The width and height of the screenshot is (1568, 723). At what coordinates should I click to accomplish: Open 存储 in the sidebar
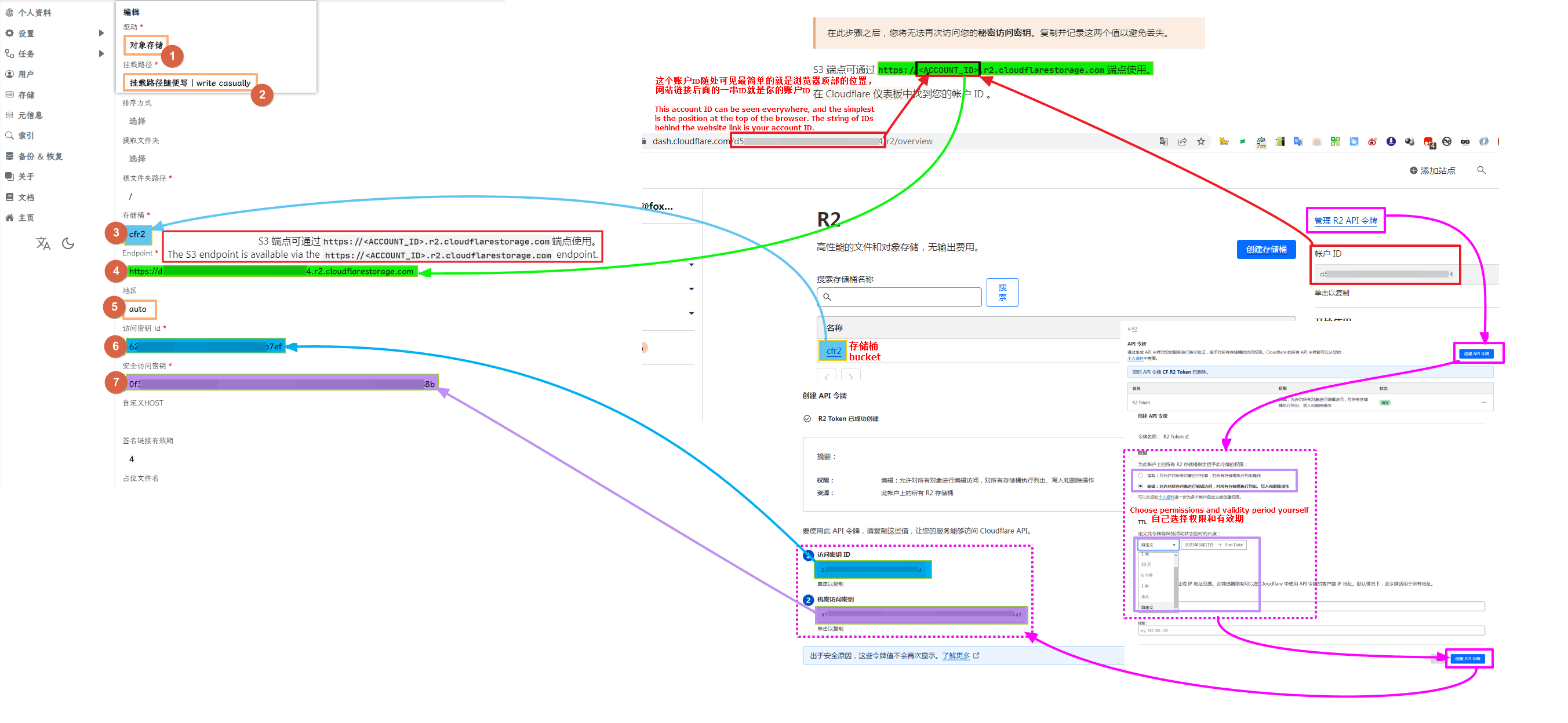[20, 95]
